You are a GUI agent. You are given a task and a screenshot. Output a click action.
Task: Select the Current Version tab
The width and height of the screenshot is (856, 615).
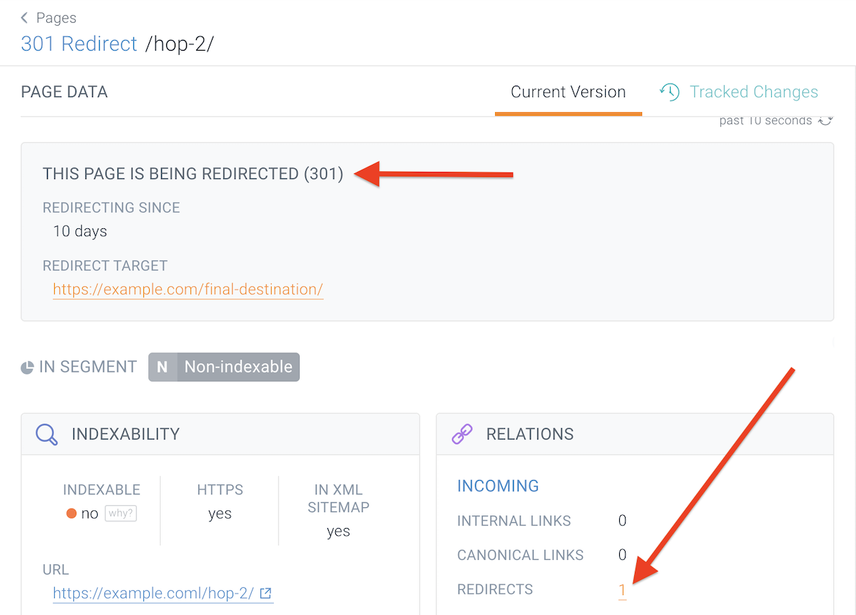pyautogui.click(x=568, y=91)
